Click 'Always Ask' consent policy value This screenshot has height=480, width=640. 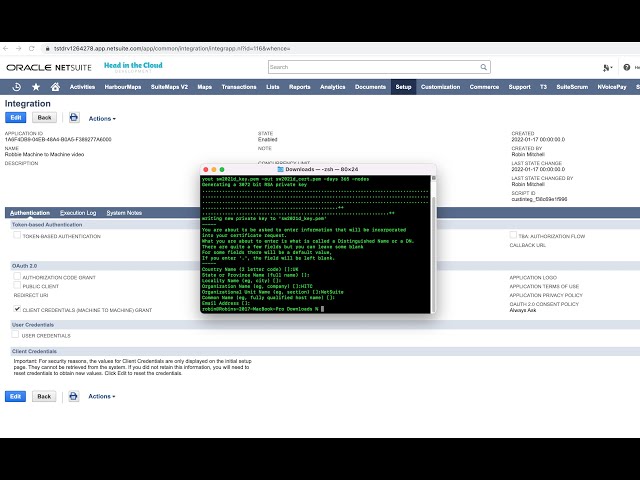523,310
